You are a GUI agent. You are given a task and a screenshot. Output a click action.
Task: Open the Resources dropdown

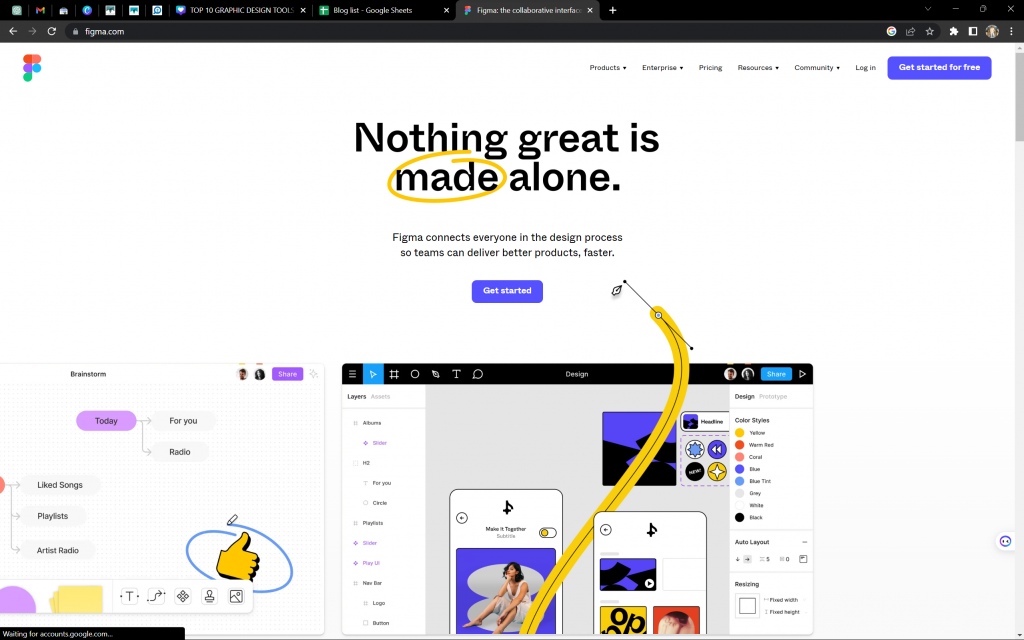tap(758, 68)
